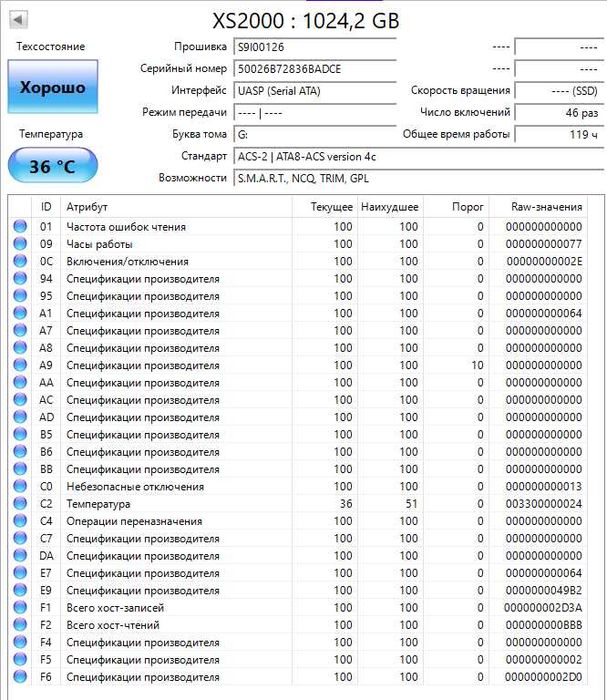607x700 pixels.
Task: Click status icon of row F2
Action: pos(20,625)
